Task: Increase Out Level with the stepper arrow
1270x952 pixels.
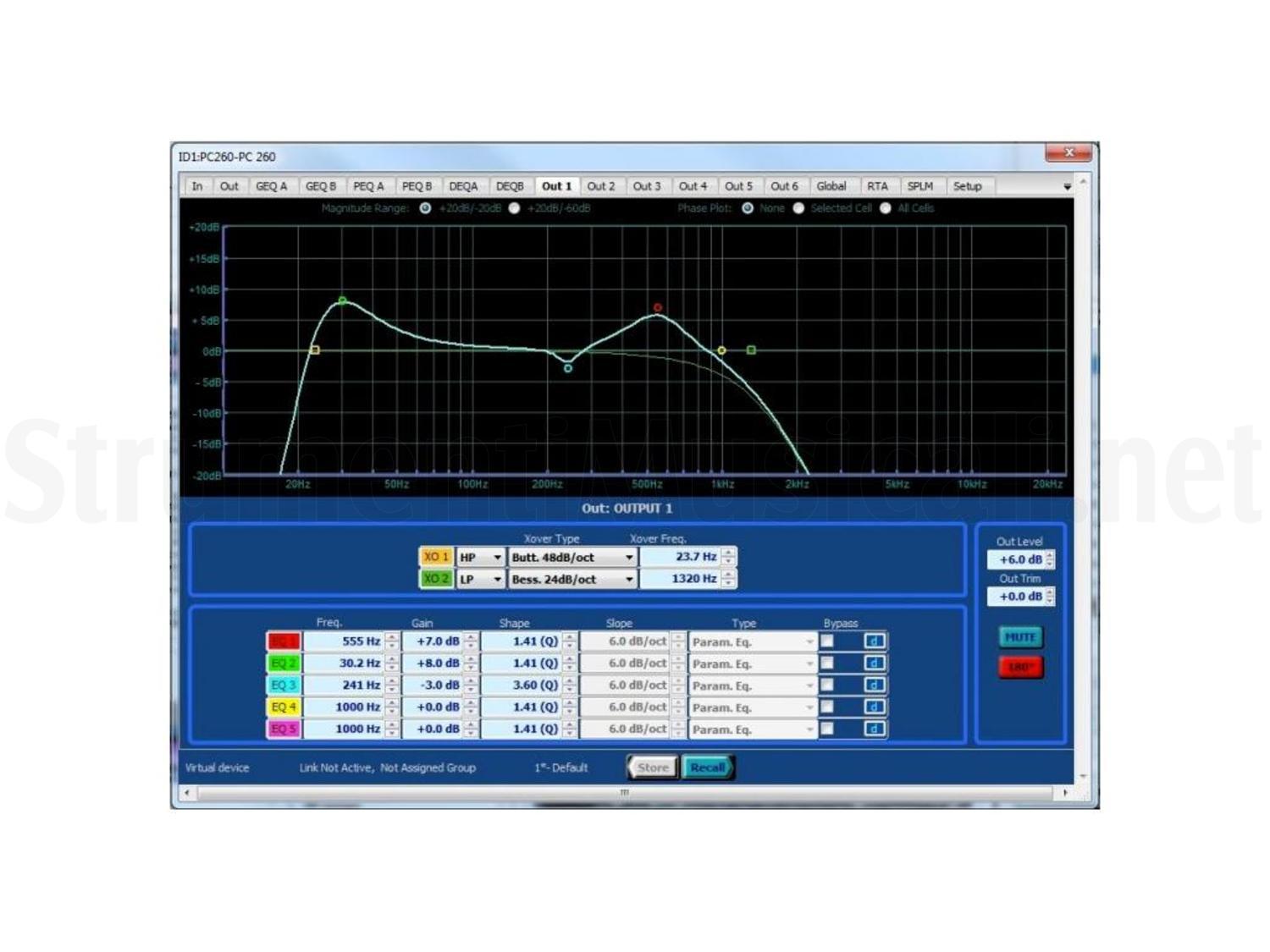Action: point(1049,556)
